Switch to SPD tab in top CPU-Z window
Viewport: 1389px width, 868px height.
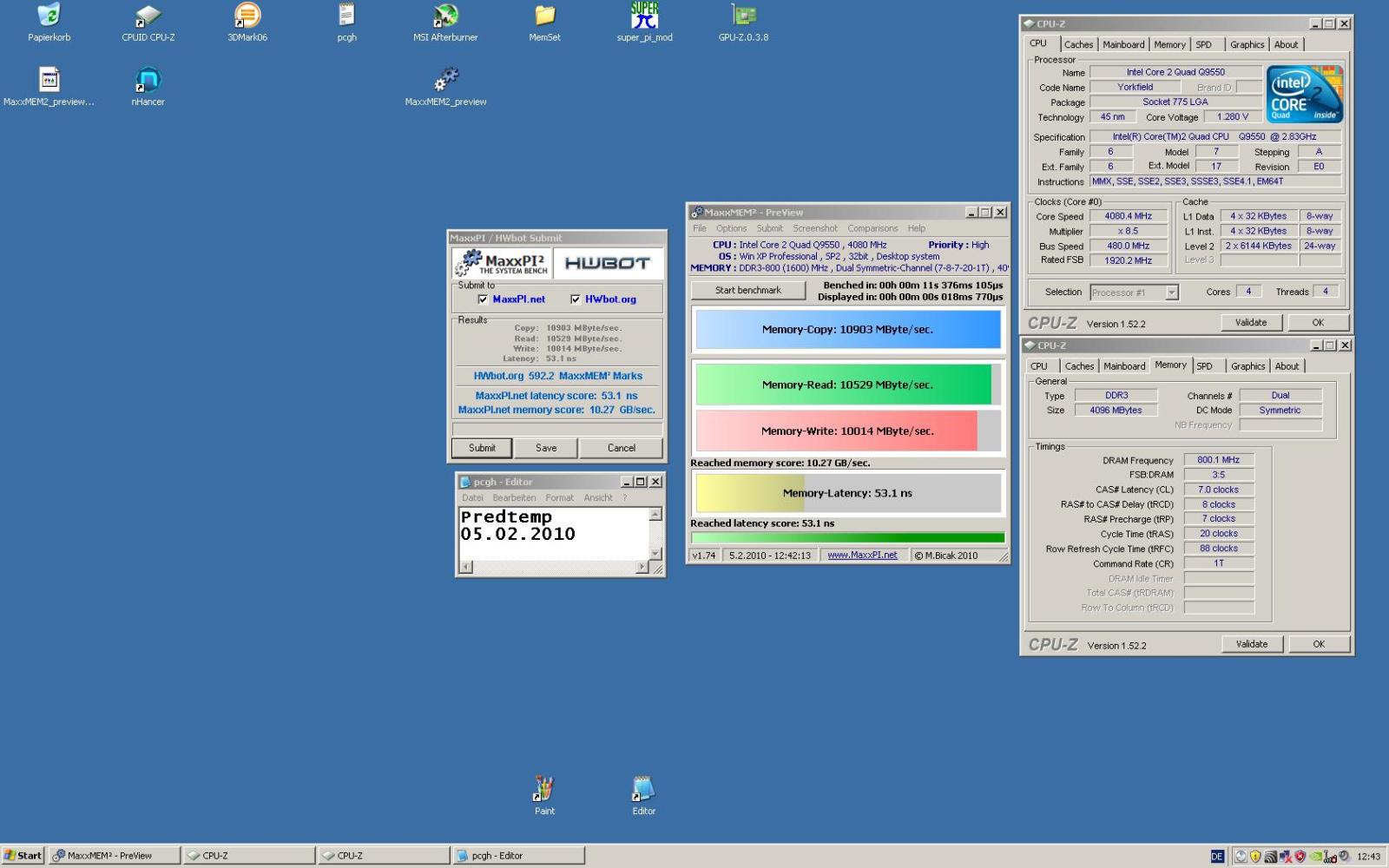[x=1203, y=45]
